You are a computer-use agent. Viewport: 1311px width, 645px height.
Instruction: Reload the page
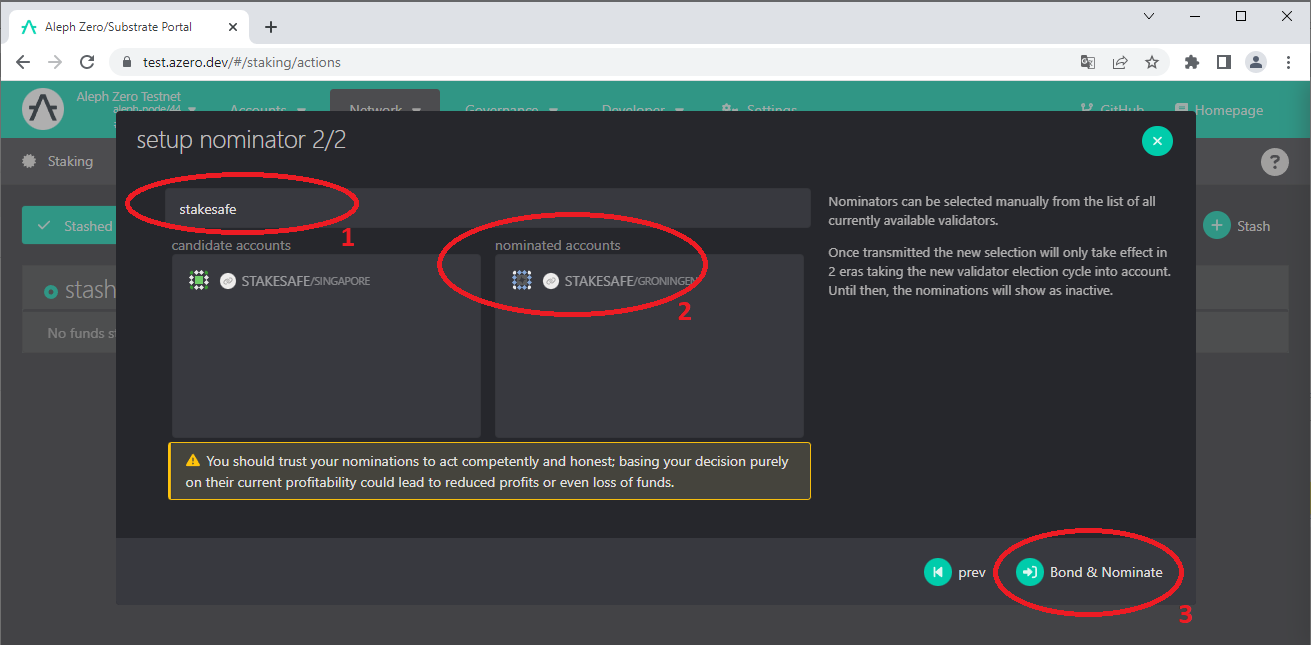coord(87,62)
